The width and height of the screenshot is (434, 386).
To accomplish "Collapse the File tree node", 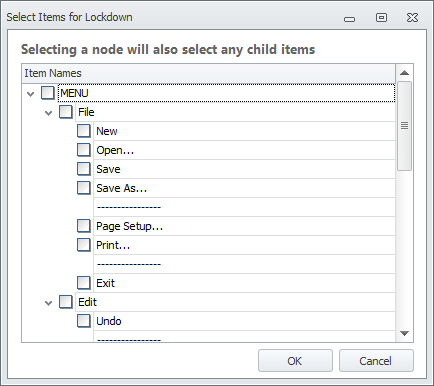I will point(49,113).
